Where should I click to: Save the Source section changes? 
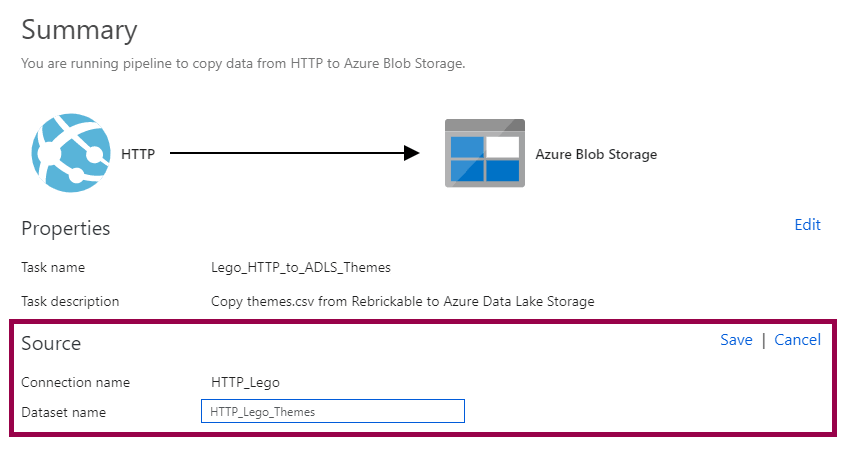[x=736, y=340]
